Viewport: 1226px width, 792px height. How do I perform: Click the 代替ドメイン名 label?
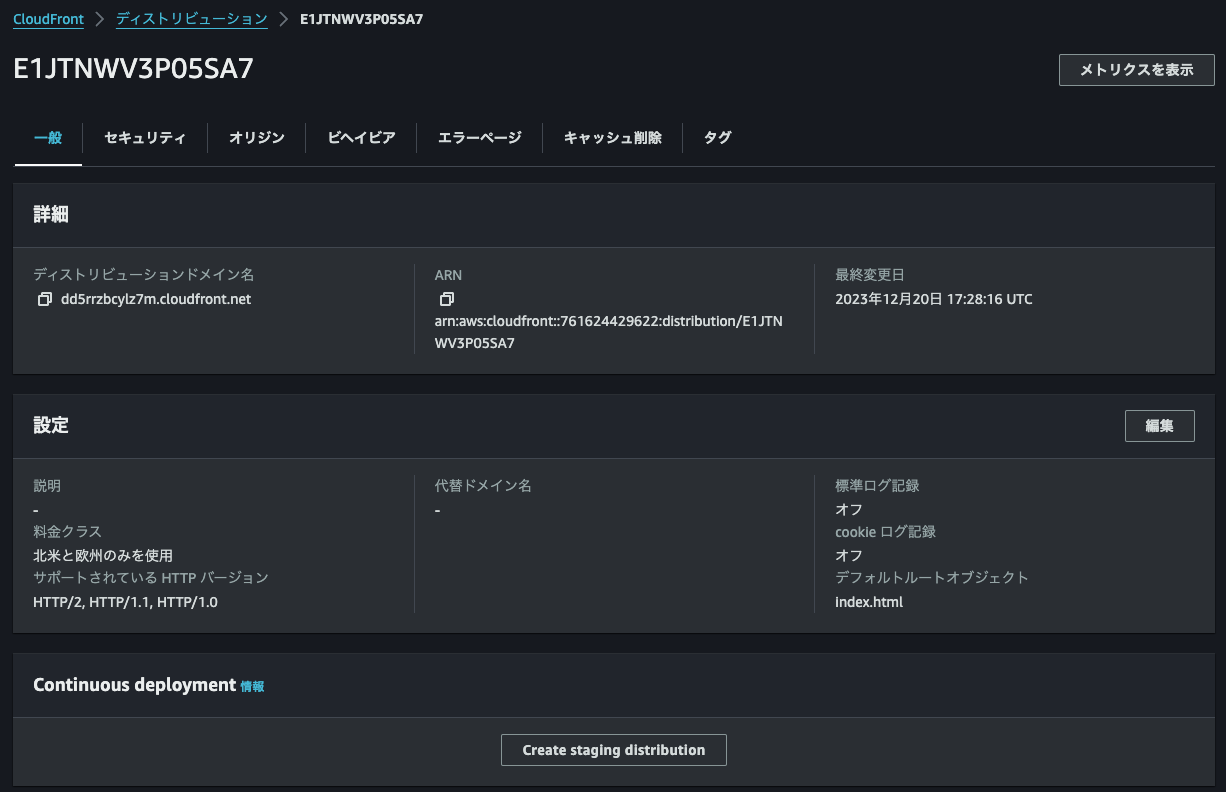(483, 486)
